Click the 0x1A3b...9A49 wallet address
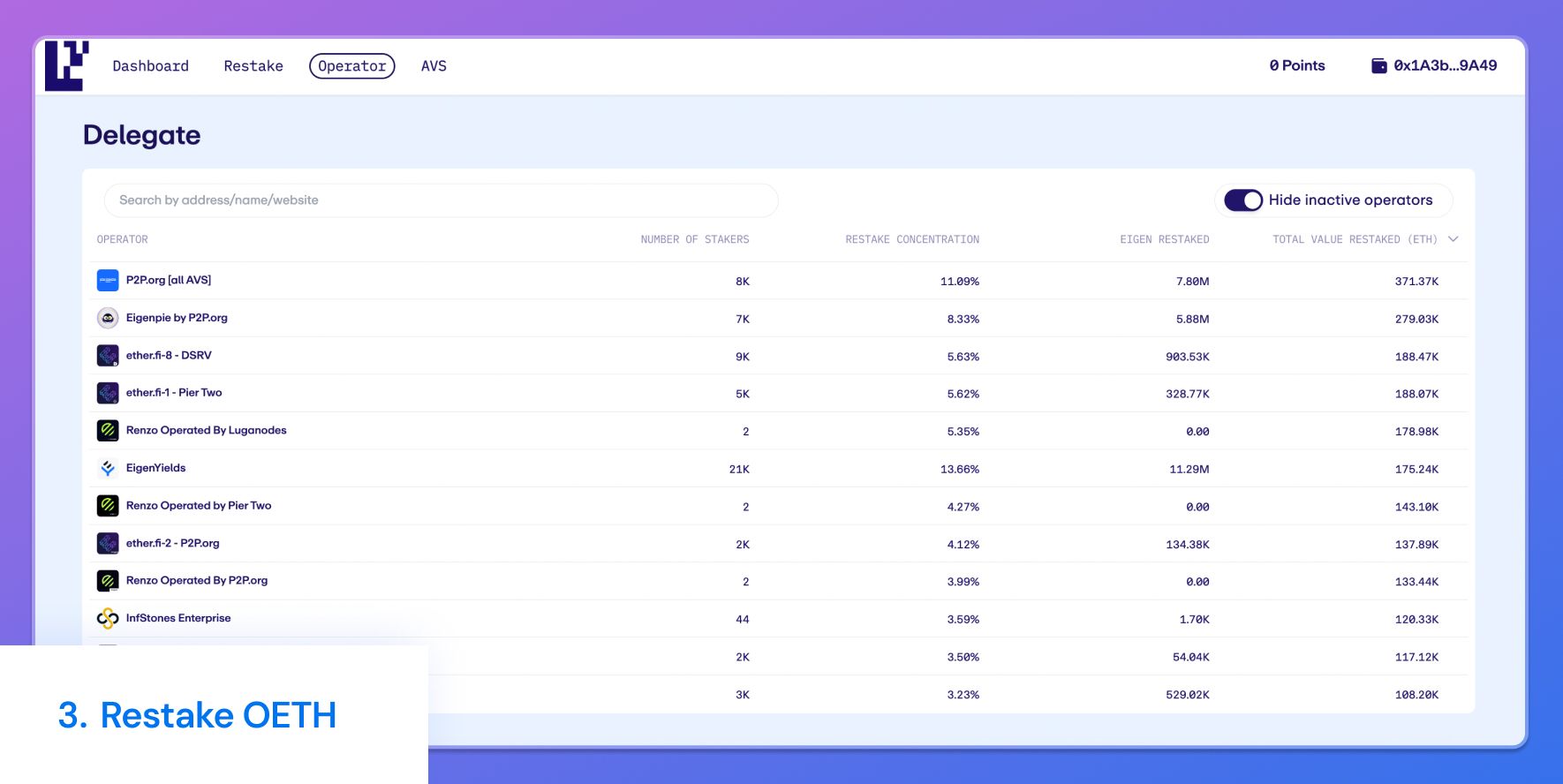The height and width of the screenshot is (784, 1563). click(x=1446, y=65)
